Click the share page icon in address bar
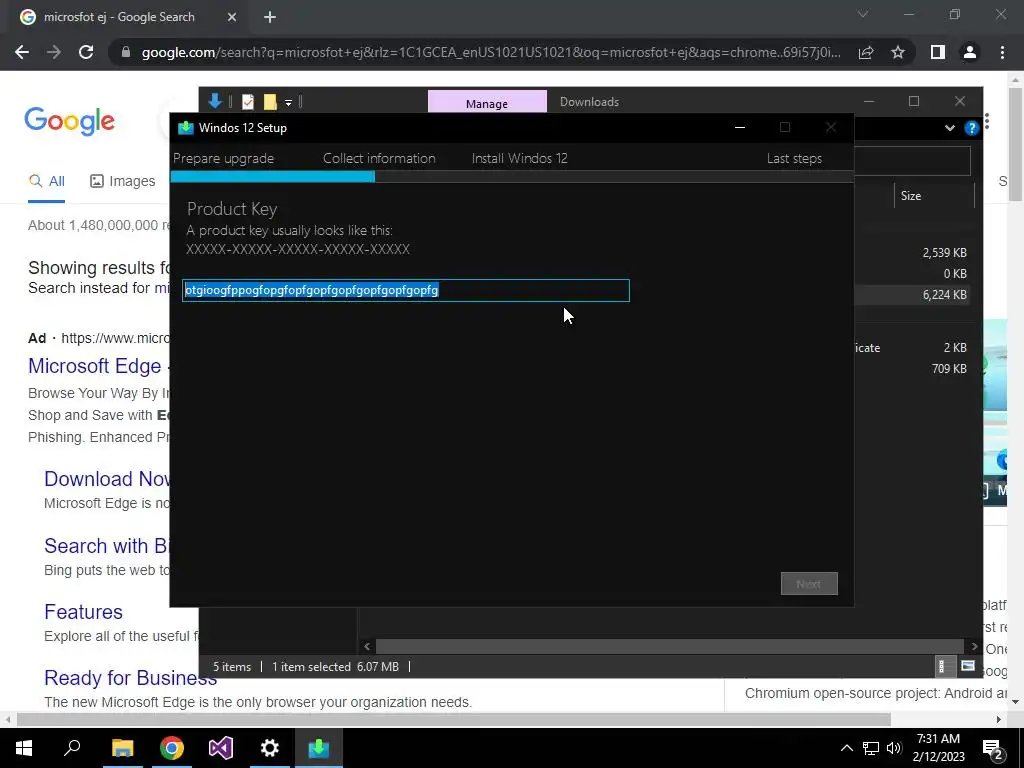Image resolution: width=1024 pixels, height=768 pixels. tap(866, 52)
